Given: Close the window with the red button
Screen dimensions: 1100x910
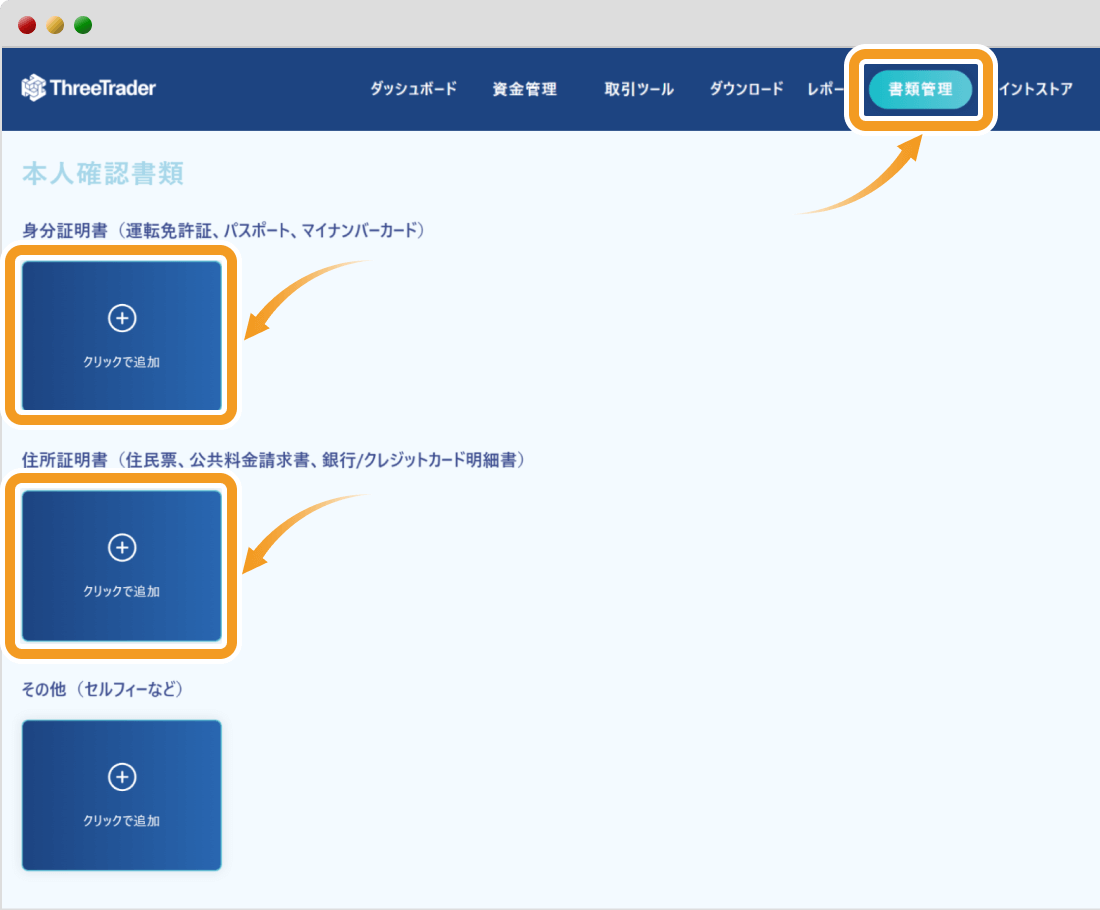Looking at the screenshot, I should [x=27, y=25].
